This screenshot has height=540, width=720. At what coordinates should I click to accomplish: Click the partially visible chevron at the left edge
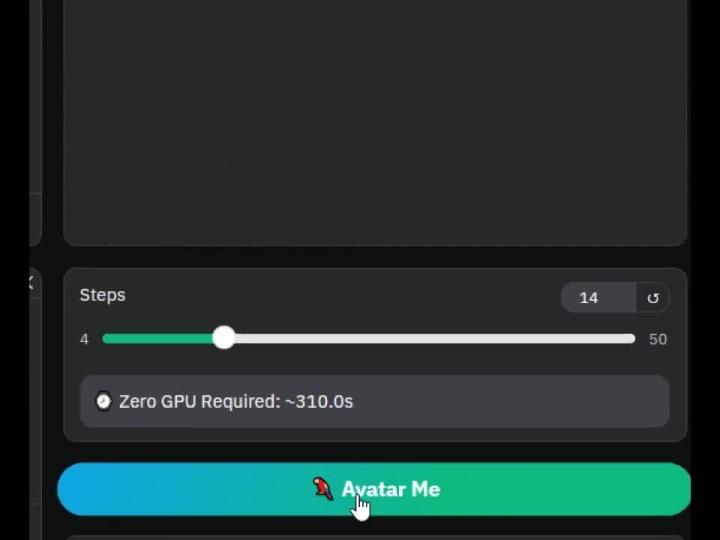click(x=31, y=281)
